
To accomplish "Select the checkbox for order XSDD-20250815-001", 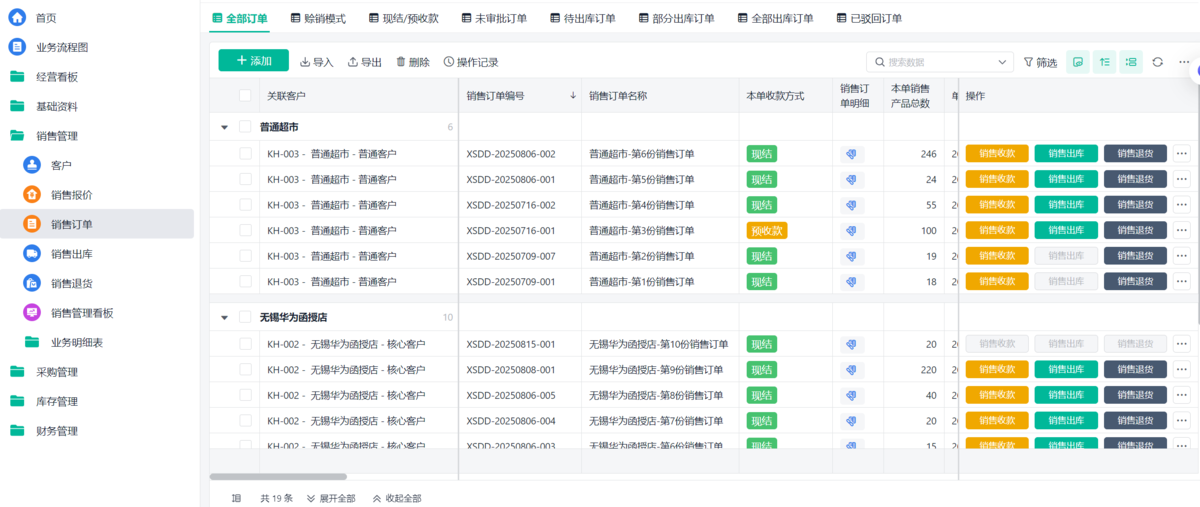I will [x=245, y=344].
